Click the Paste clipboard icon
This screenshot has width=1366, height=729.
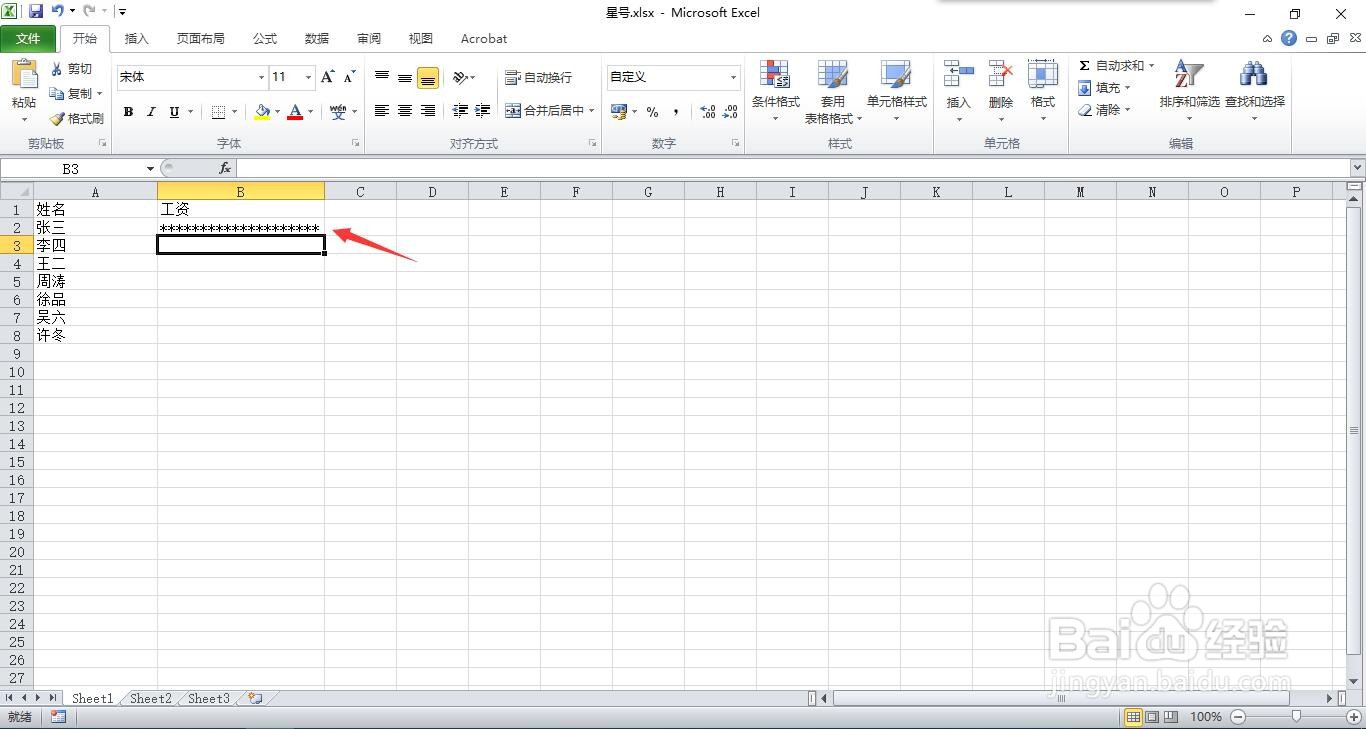24,76
